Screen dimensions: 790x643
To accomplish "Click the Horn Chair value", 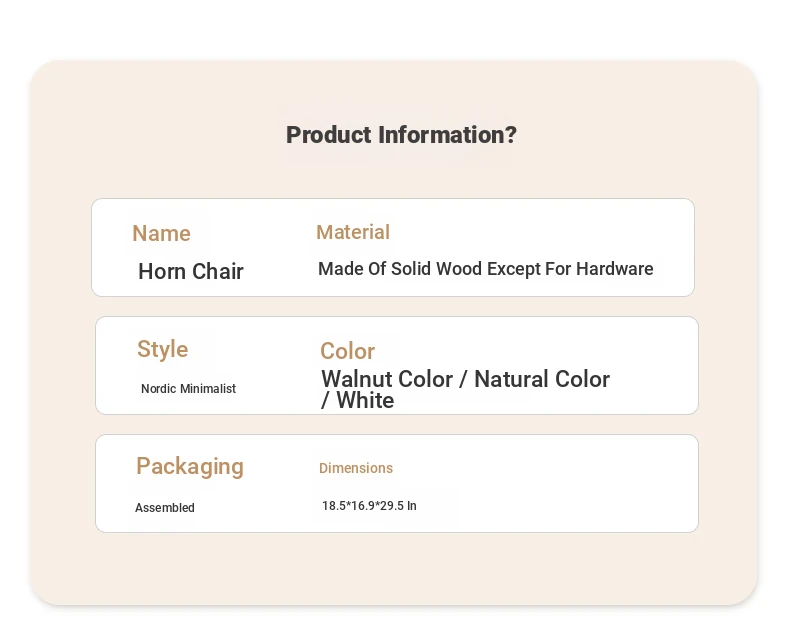I will [x=191, y=271].
